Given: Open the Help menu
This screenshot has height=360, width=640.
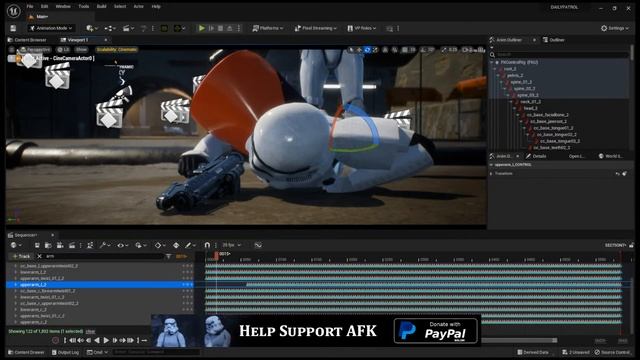Looking at the screenshot, I should (x=156, y=7).
